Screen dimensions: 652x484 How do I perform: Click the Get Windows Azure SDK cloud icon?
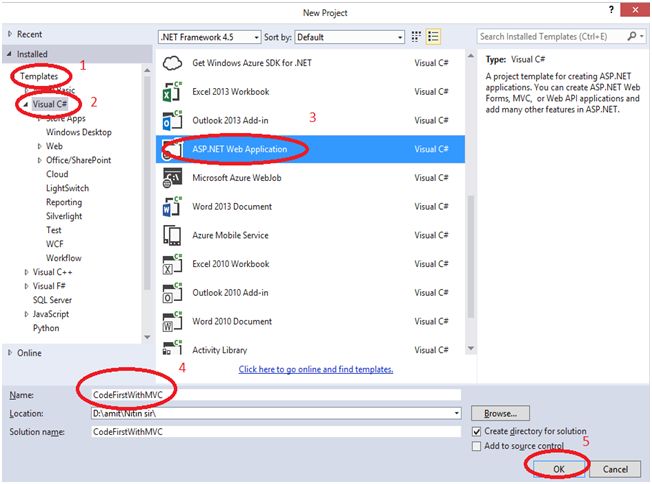[x=172, y=63]
